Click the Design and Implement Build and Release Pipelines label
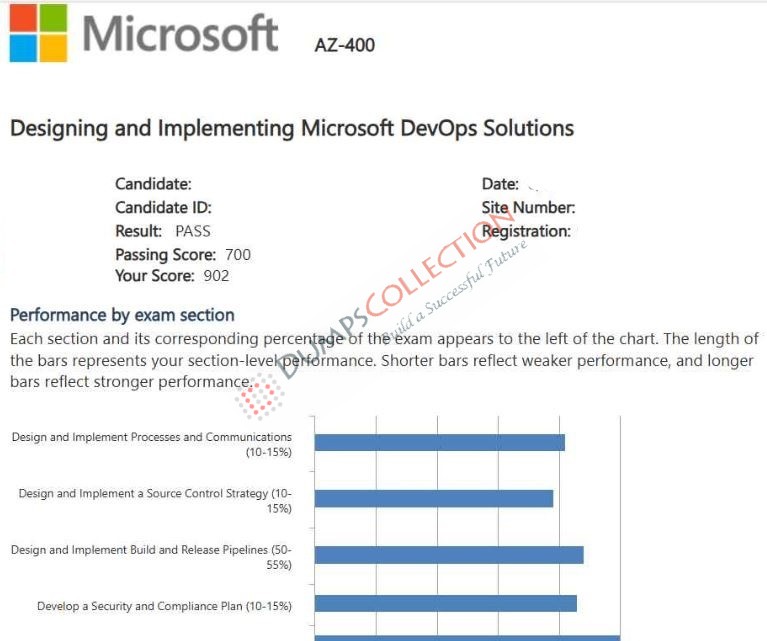This screenshot has height=641, width=767. point(151,557)
